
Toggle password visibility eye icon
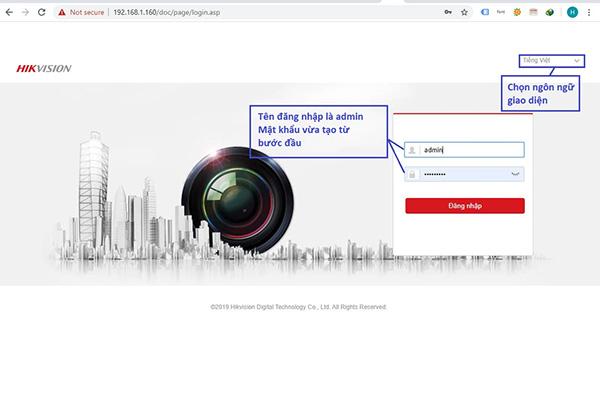point(515,174)
